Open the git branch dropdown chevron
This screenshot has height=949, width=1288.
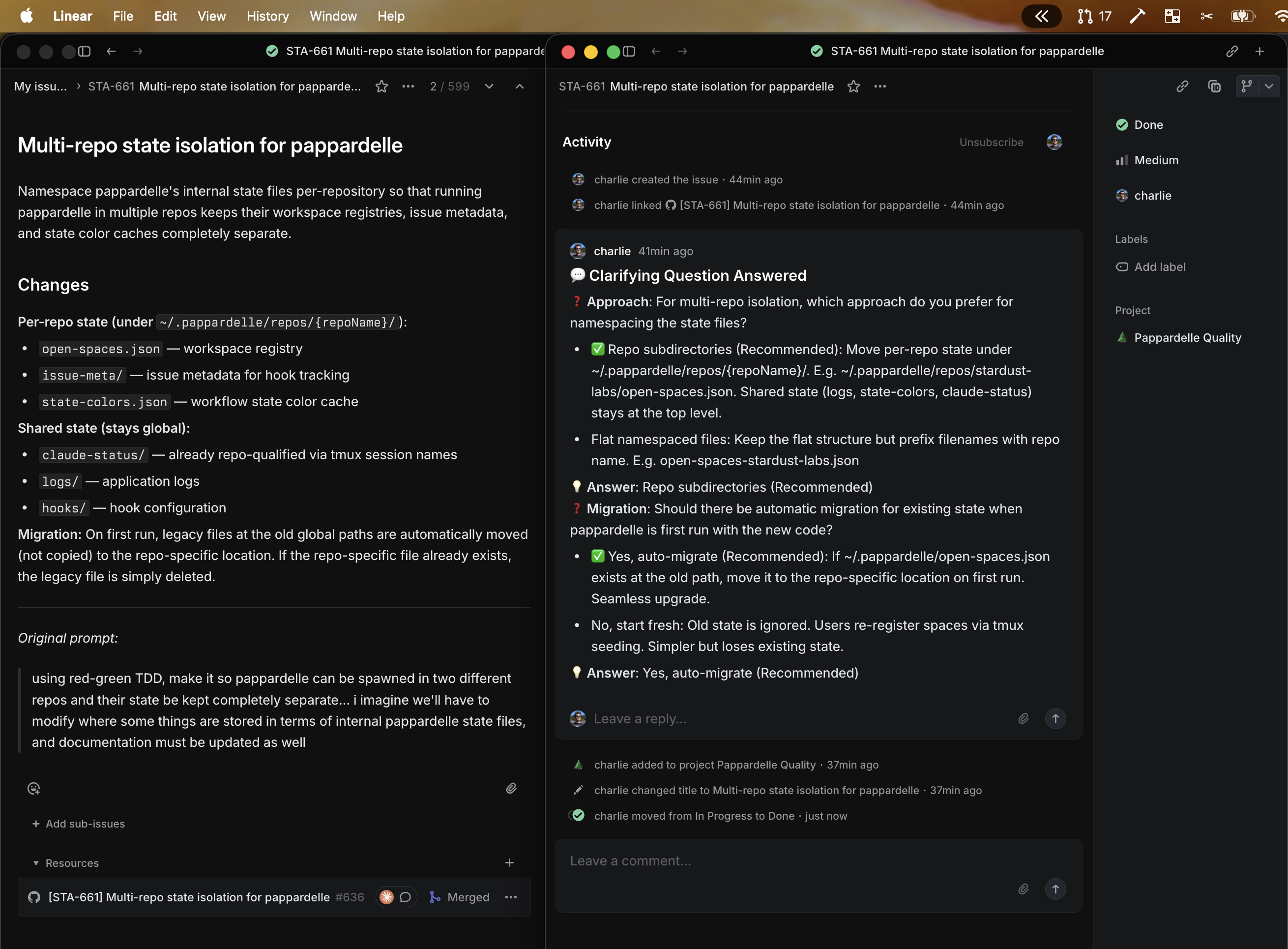(1269, 87)
